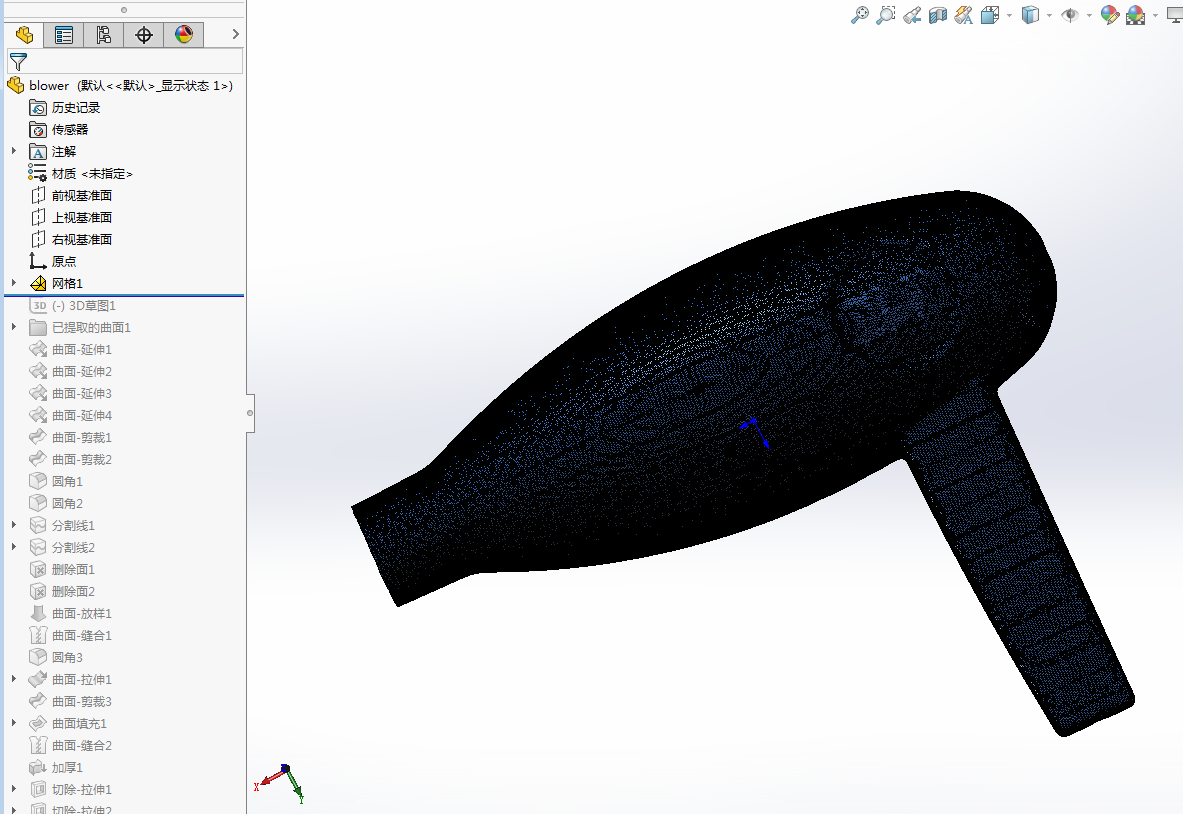Select the blower root part node
The width and height of the screenshot is (1183, 814).
[x=120, y=86]
